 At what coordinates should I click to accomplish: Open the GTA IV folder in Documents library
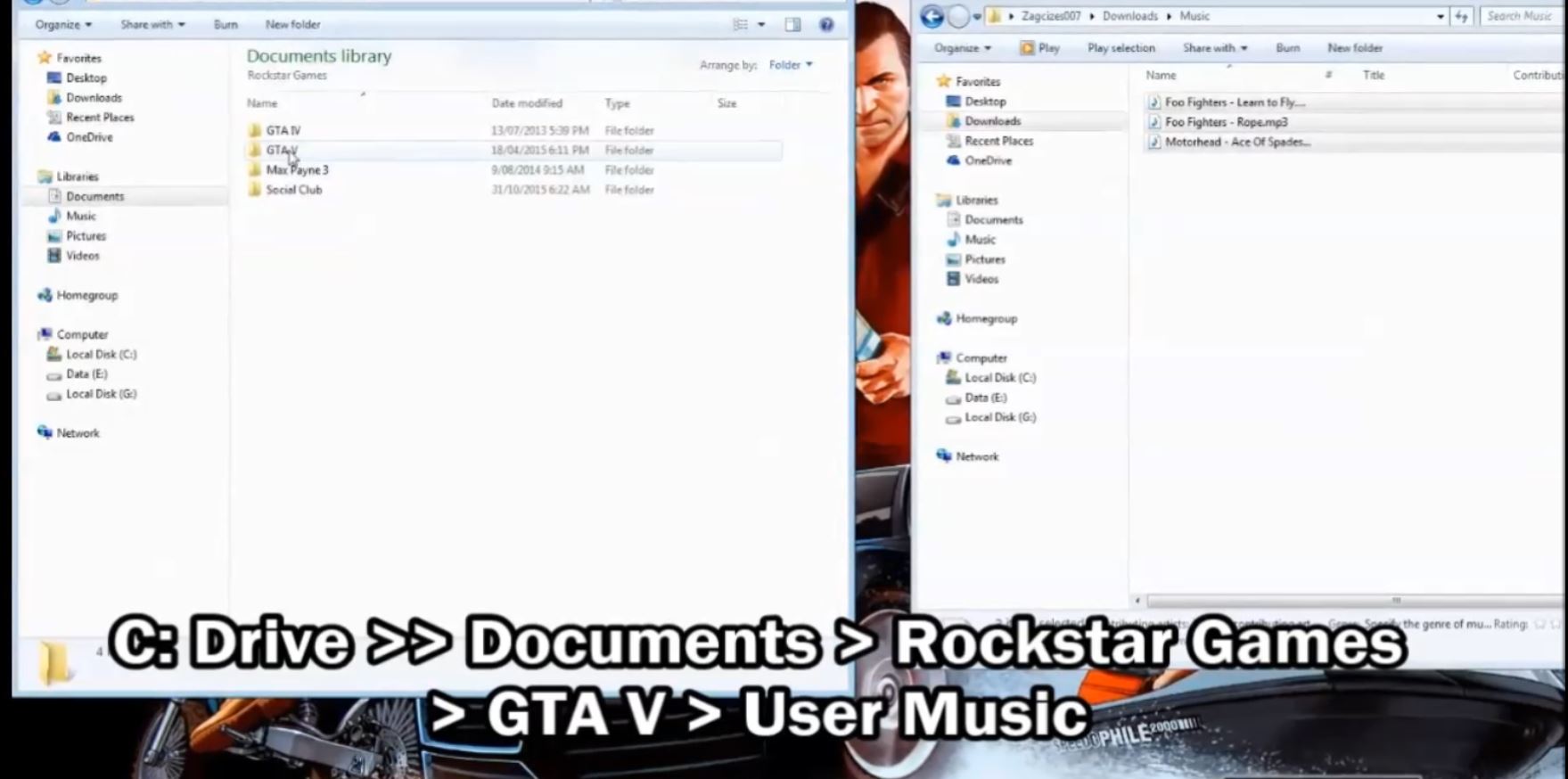(283, 130)
